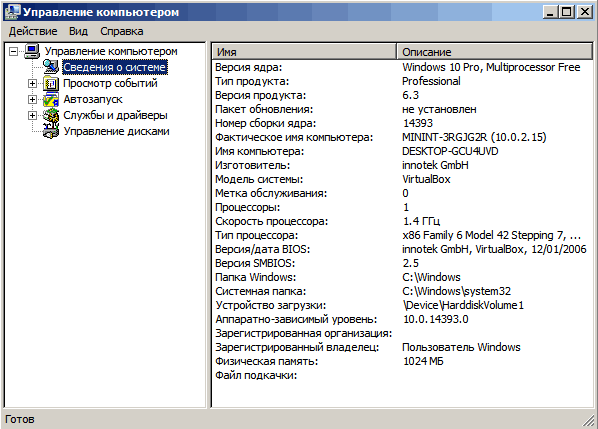This screenshot has width=598, height=429.
Task: Click the Службы и драйверы gears icon
Action: (x=51, y=115)
